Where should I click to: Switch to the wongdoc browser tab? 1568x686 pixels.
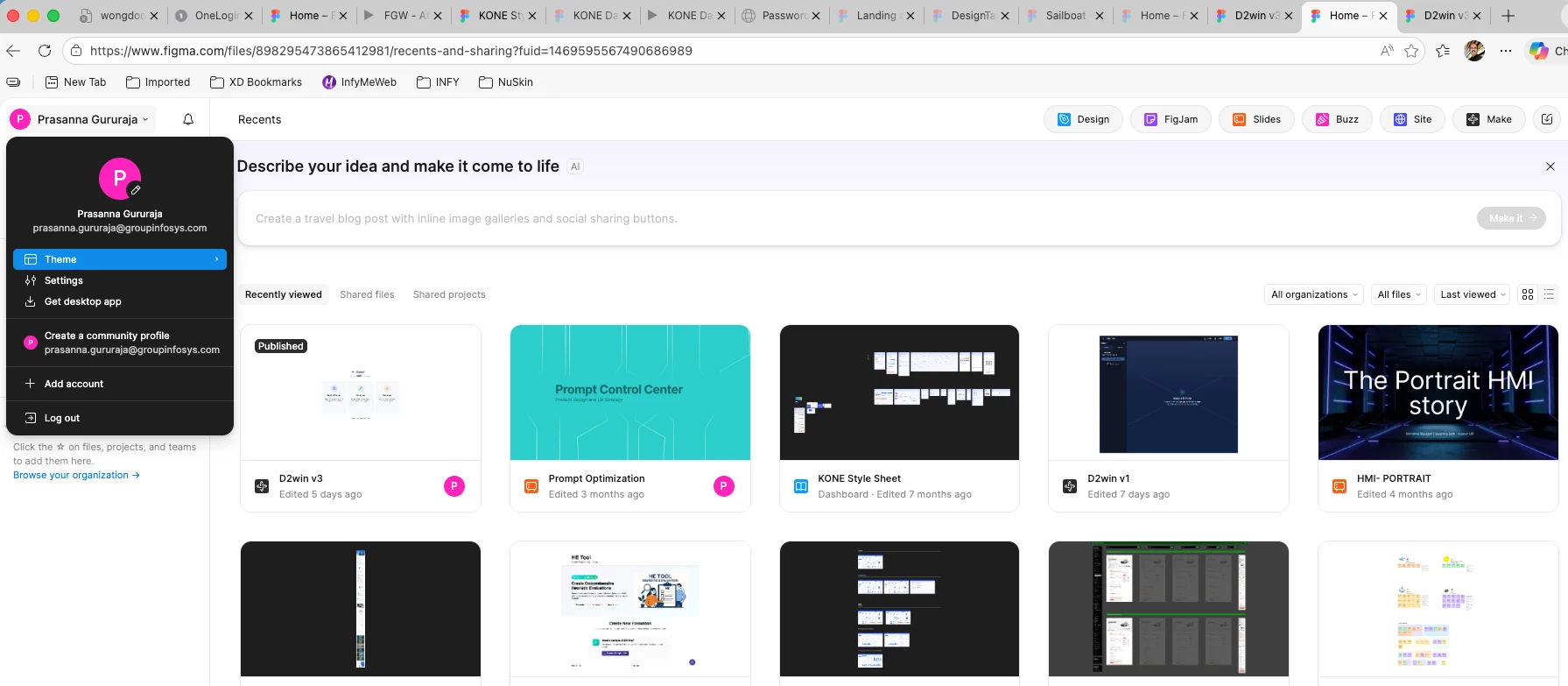coord(121,16)
